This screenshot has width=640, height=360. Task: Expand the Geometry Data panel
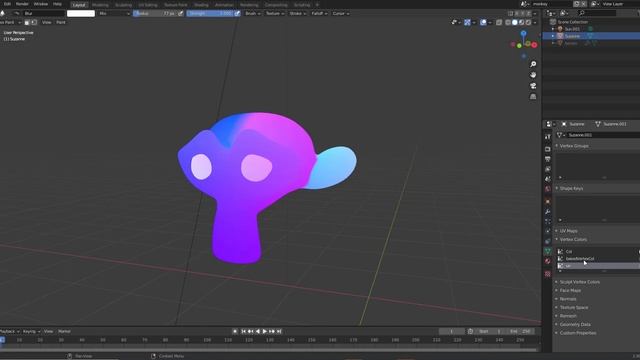pyautogui.click(x=575, y=324)
